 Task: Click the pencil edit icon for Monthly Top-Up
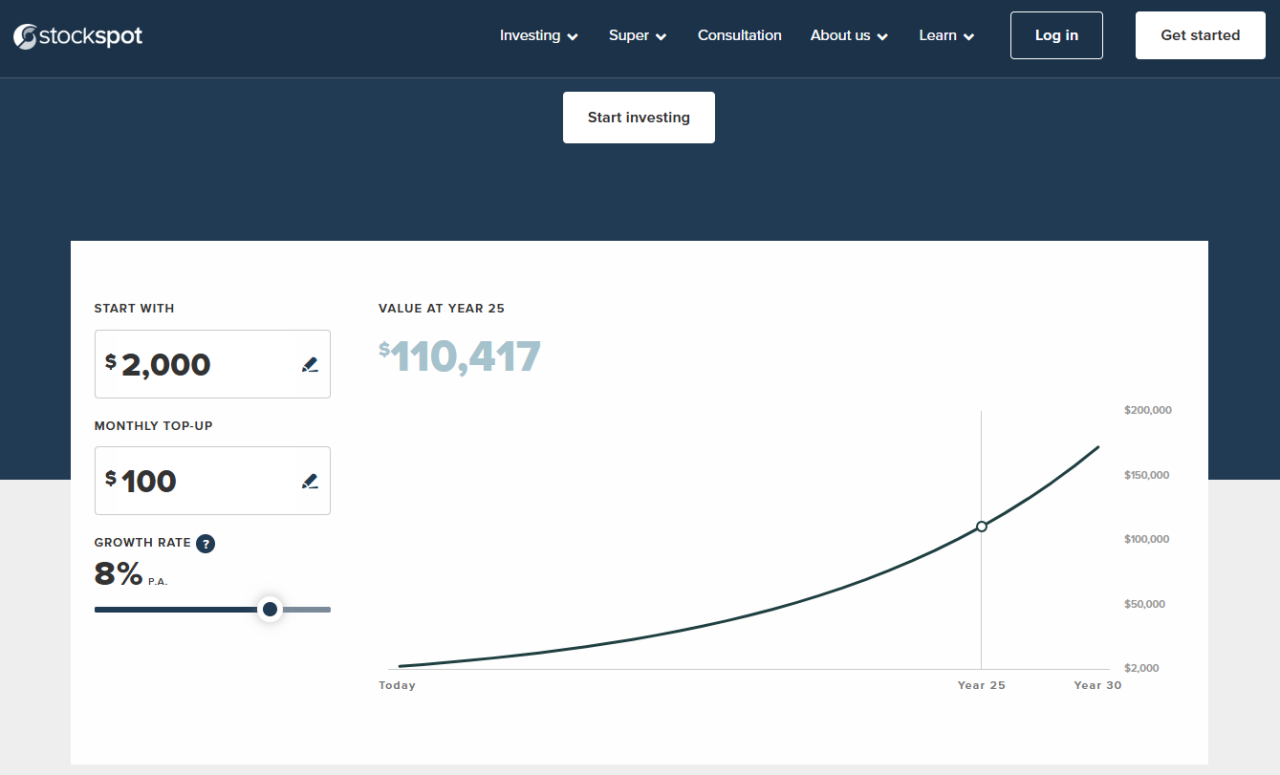310,481
